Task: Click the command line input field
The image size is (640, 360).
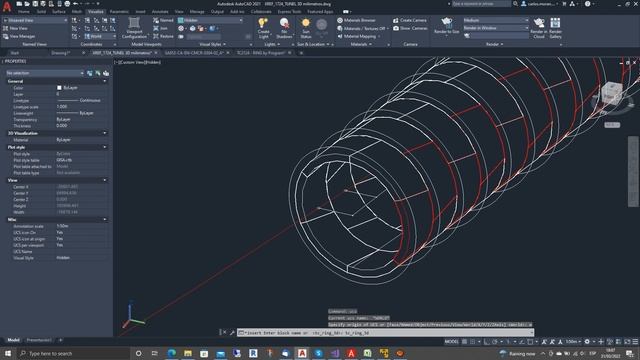Action: tap(385, 333)
